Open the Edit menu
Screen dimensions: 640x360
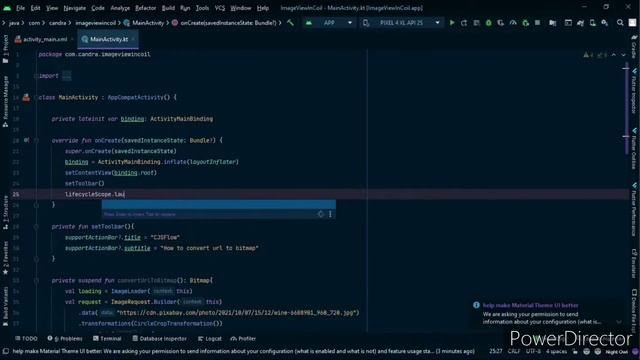click(x=36, y=8)
